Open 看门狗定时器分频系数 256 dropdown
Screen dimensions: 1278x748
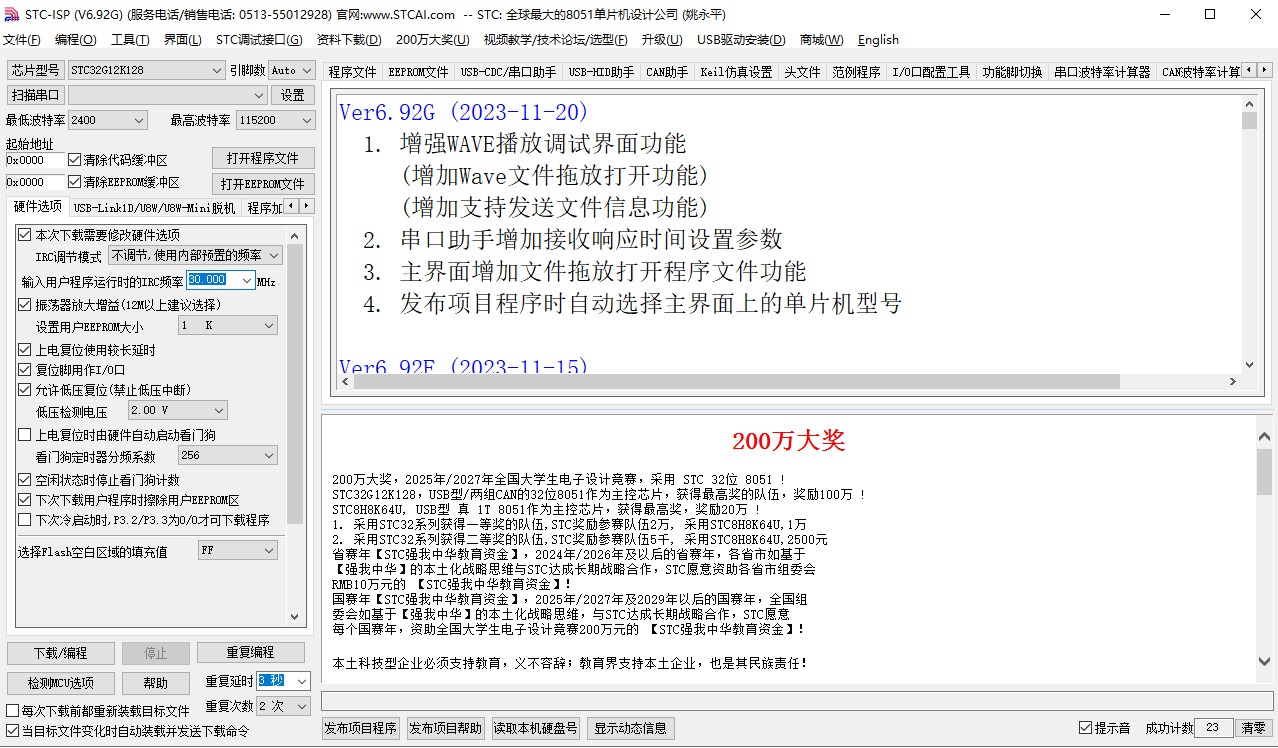tap(228, 455)
